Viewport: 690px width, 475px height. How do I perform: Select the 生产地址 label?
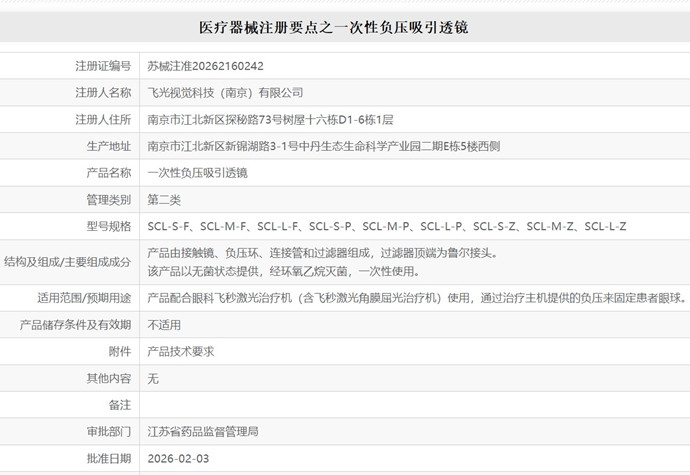click(x=109, y=146)
